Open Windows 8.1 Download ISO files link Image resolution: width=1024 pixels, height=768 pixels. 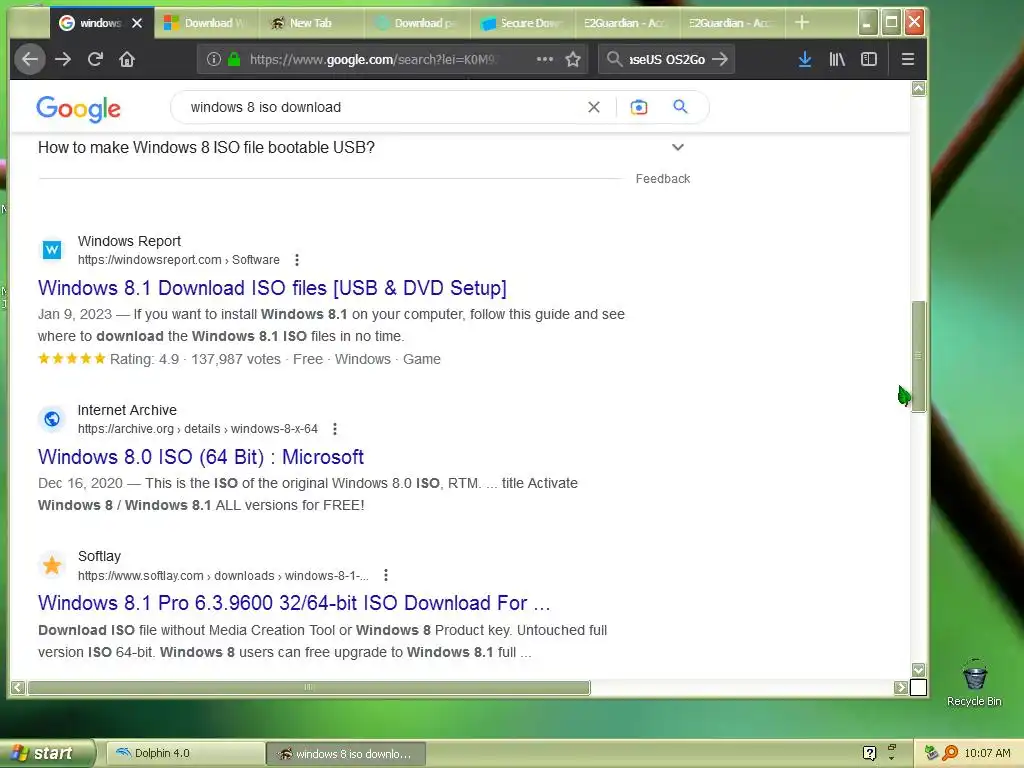pos(272,288)
